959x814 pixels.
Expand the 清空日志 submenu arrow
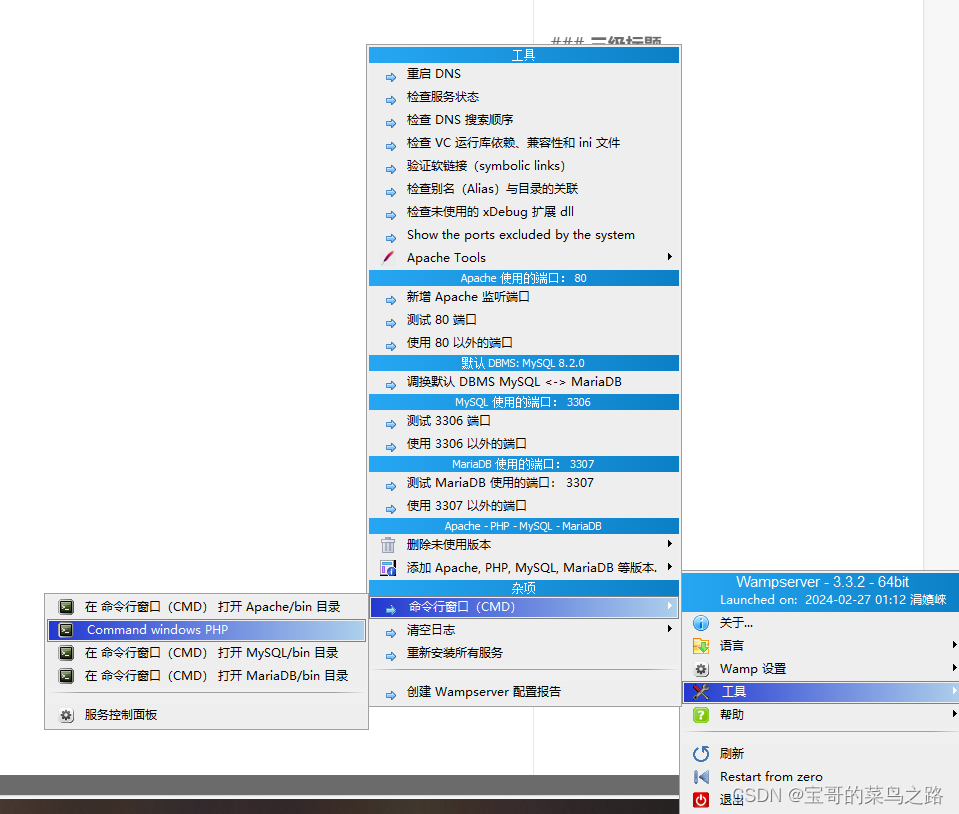[x=670, y=629]
